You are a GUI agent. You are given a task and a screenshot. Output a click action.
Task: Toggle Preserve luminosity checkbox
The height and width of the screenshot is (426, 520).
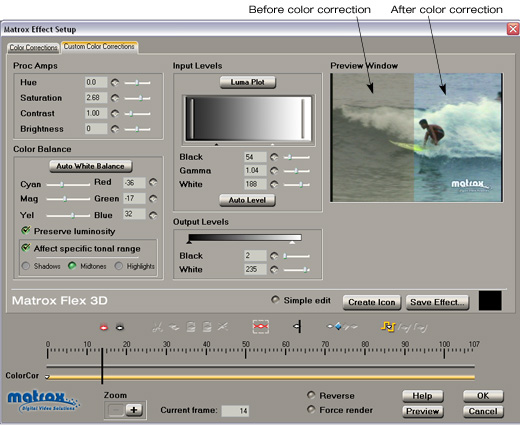point(26,230)
